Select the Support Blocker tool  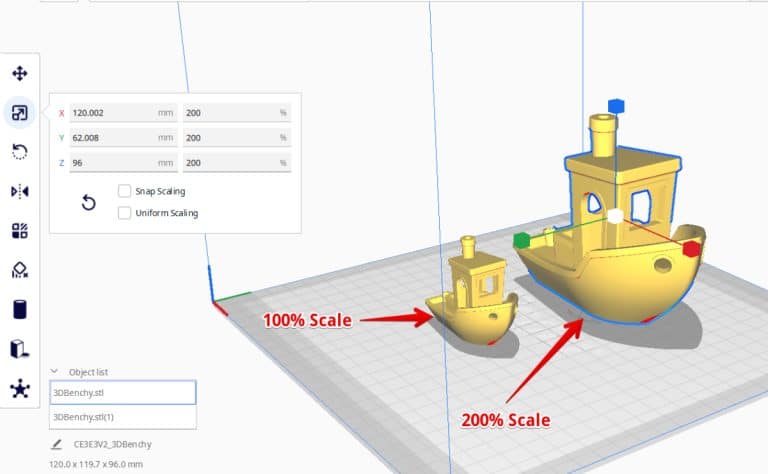coord(19,270)
